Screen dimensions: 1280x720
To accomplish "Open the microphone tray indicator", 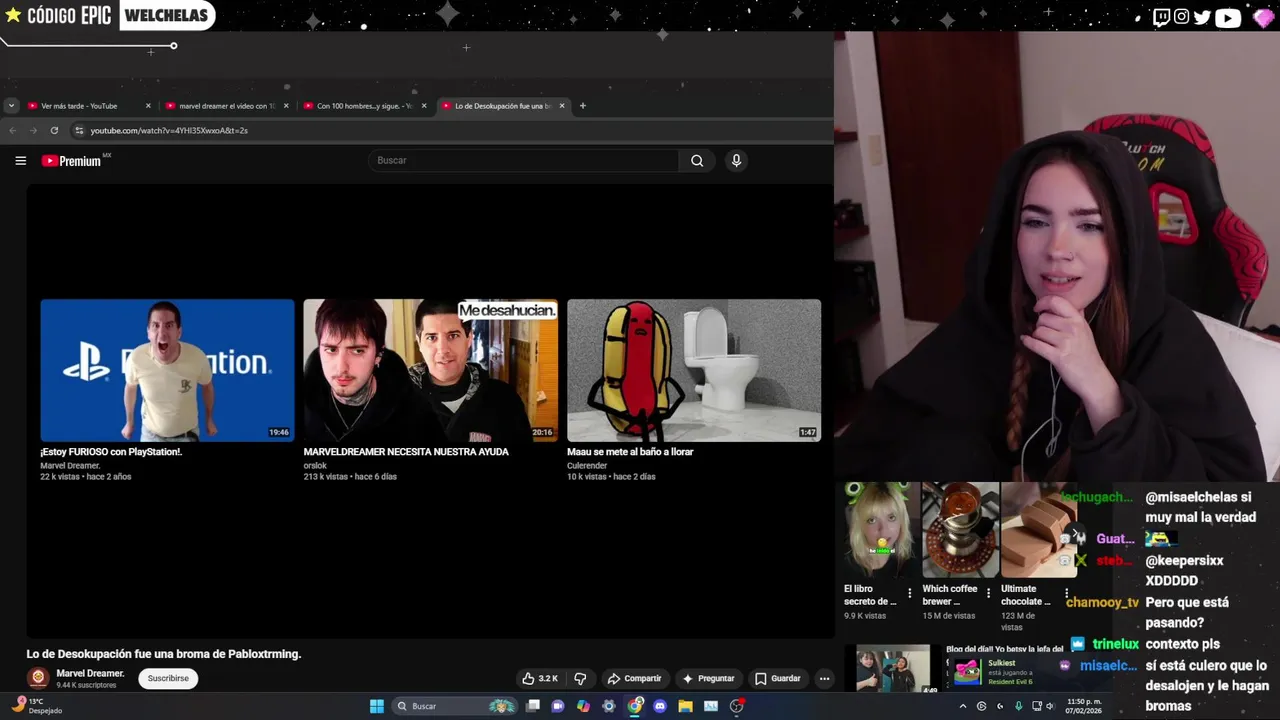I will (1019, 706).
